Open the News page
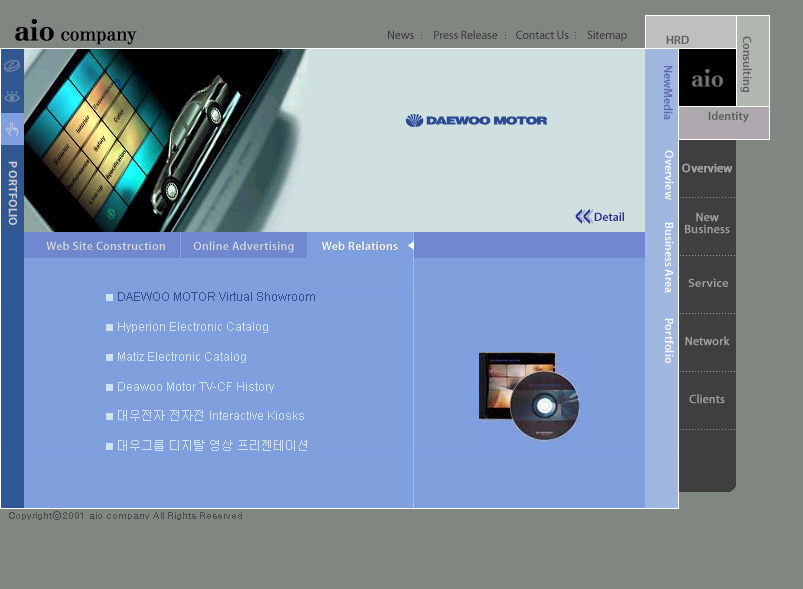Viewport: 803px width, 589px height. click(400, 35)
